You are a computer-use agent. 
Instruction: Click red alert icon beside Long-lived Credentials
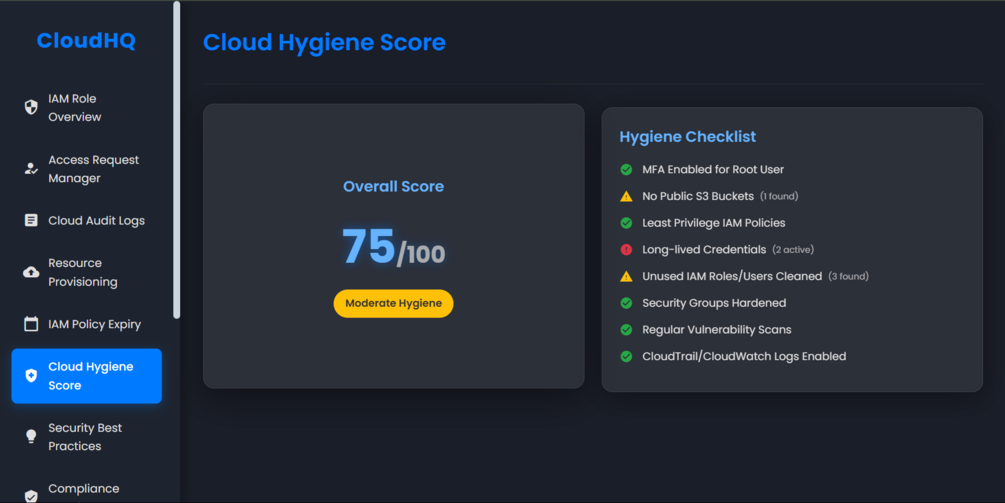pos(626,250)
